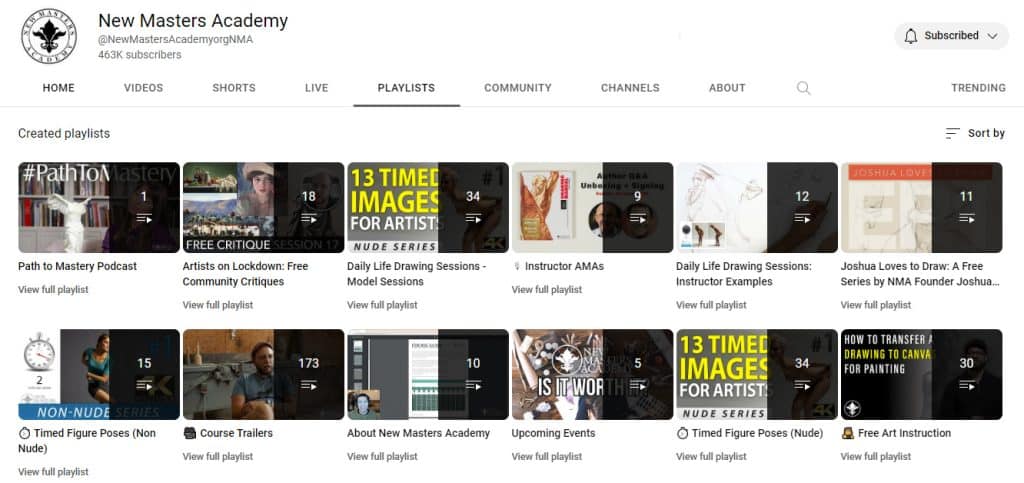This screenshot has width=1024, height=483.
Task: Open the Free Art Instruction playlist thumbnail
Action: coord(921,375)
